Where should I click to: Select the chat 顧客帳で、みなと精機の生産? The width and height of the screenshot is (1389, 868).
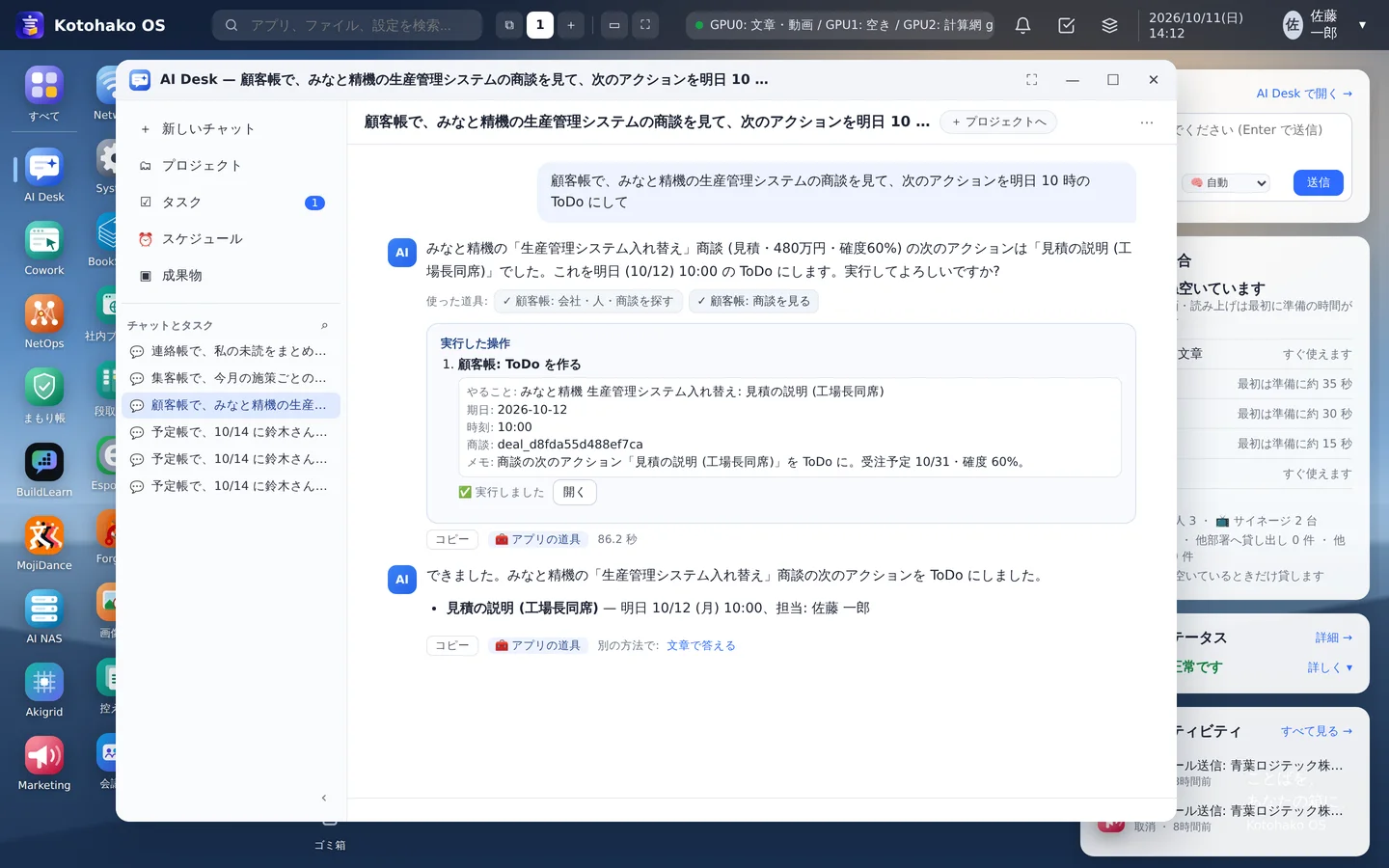pos(231,405)
